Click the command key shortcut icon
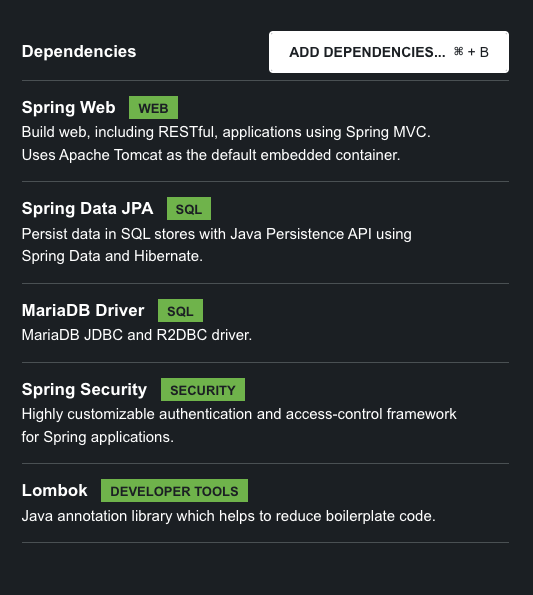Viewport: 533px width, 595px height. point(459,52)
